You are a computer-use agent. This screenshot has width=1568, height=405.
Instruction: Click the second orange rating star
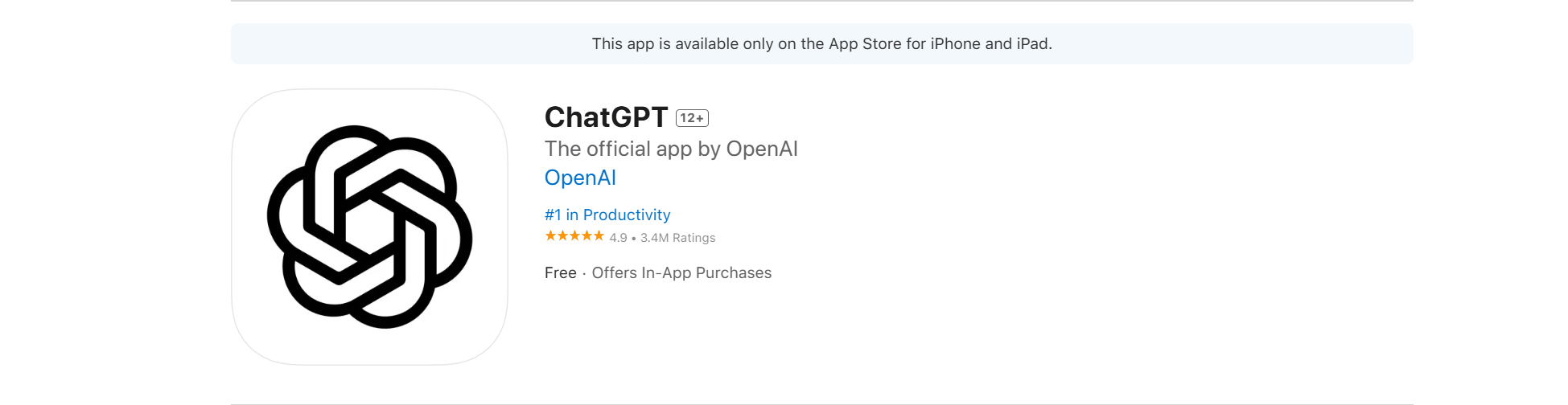click(562, 235)
